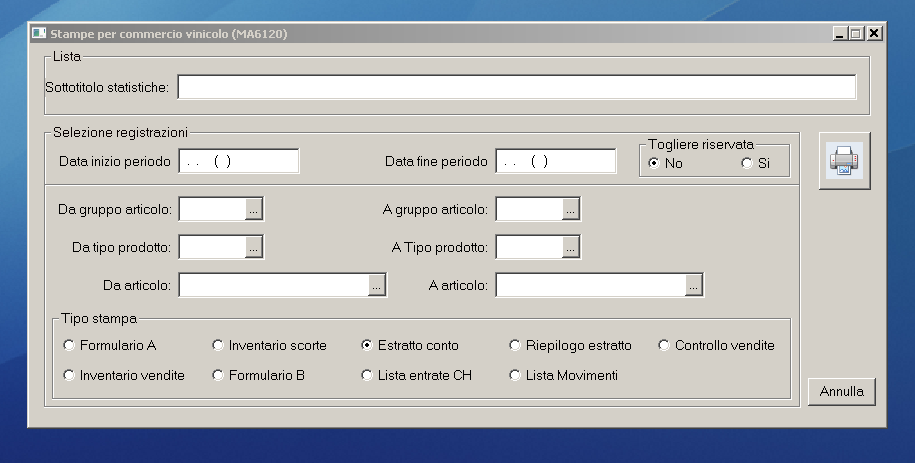Select Lista Movimenti radio button

coord(516,376)
